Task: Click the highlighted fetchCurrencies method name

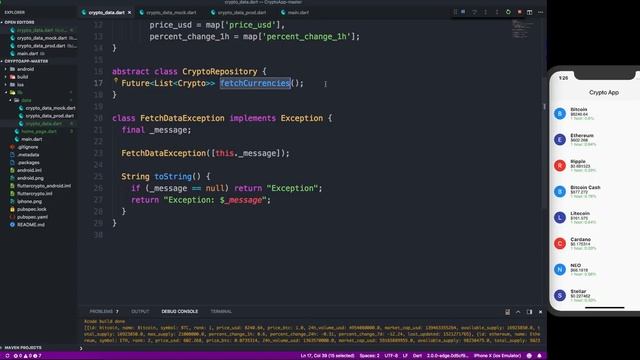Action: pos(255,83)
